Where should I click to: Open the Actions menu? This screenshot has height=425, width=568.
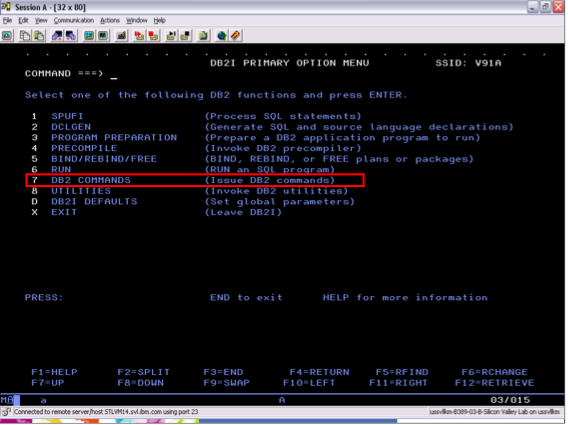click(110, 20)
